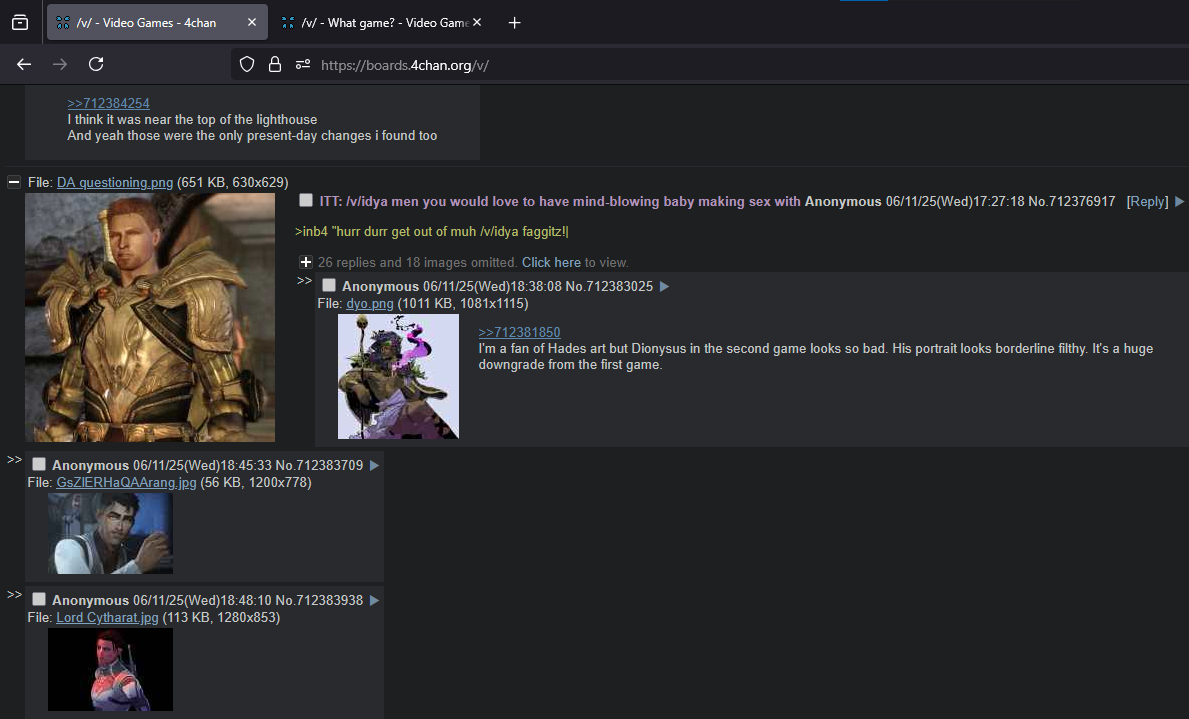Expand the GsZIERHaQAArang.jpg thumbnail

pos(111,533)
